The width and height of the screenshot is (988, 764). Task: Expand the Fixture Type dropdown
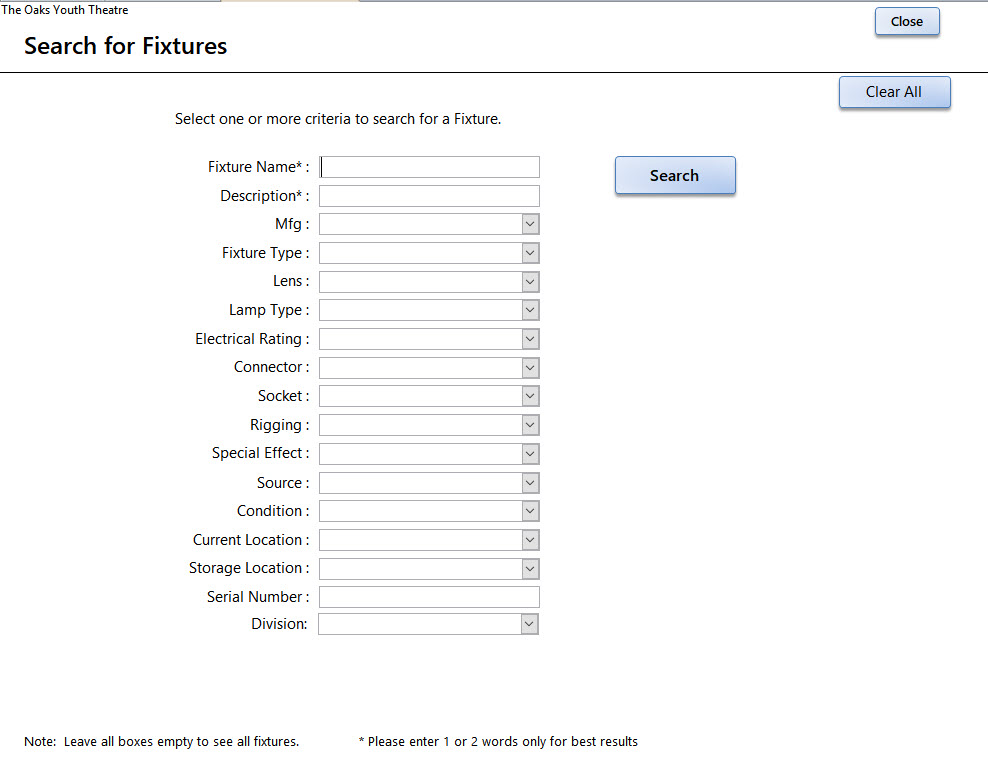[x=530, y=253]
